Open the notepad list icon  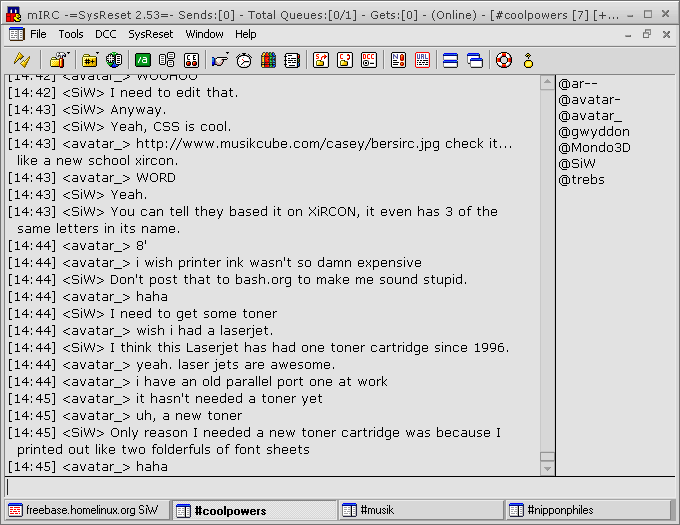pyautogui.click(x=292, y=60)
